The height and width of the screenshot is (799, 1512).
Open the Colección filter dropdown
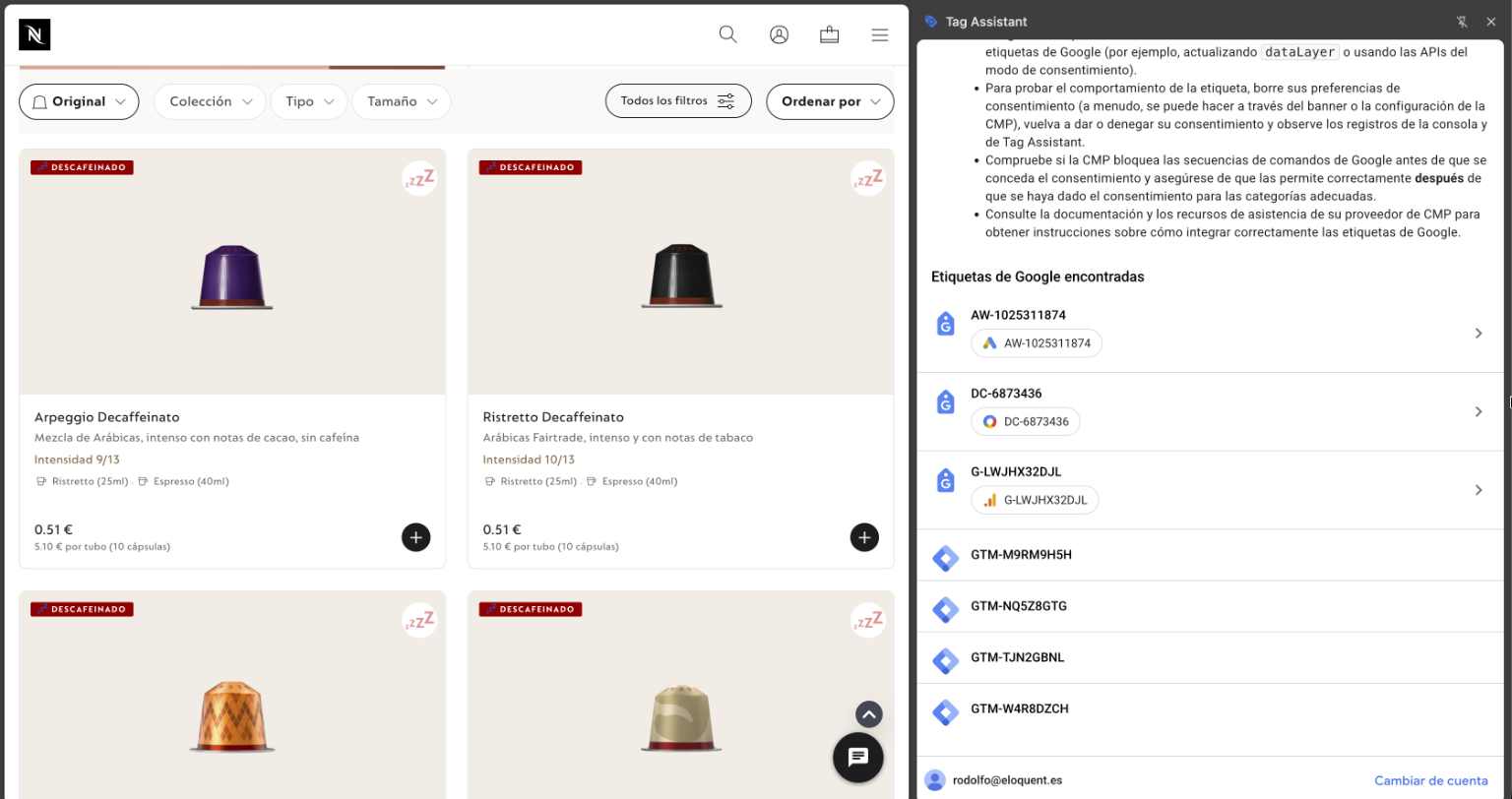(x=210, y=101)
